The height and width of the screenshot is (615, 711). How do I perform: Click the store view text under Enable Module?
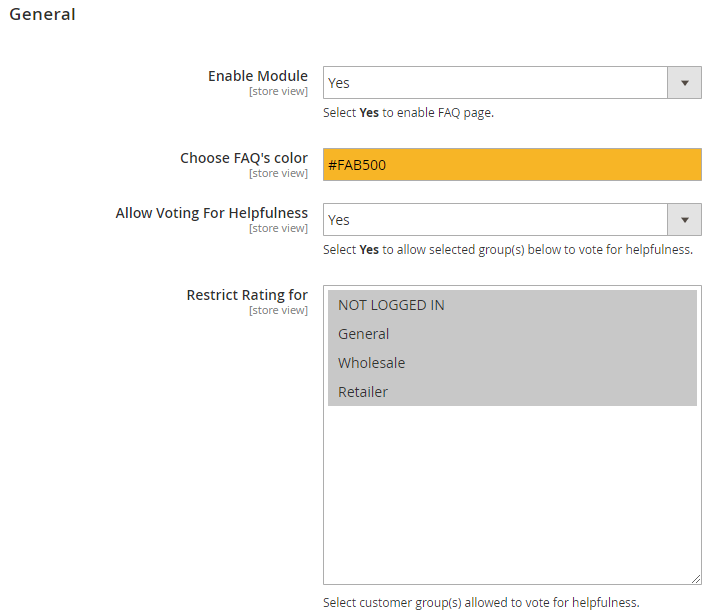(x=278, y=92)
